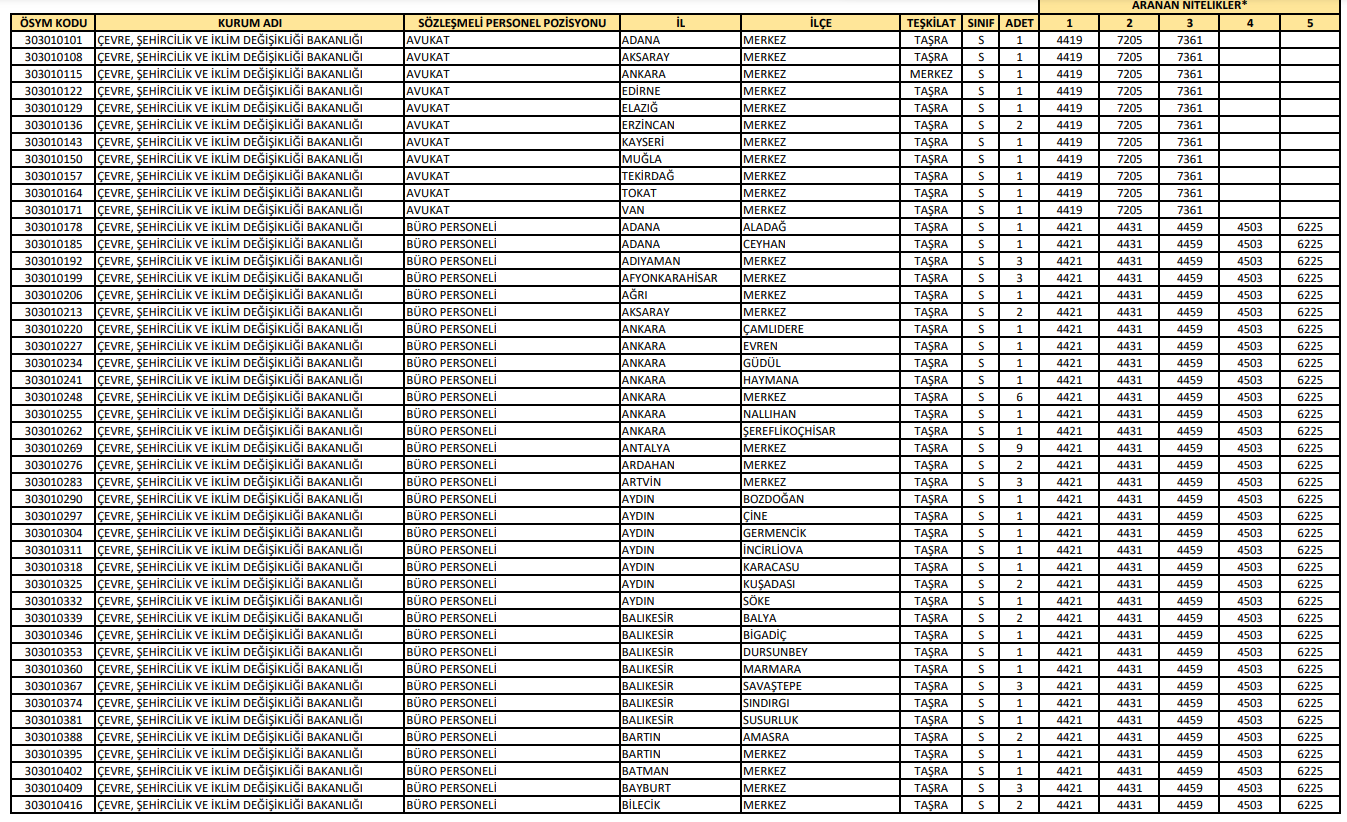Click the VAN city cell
Image resolution: width=1347 pixels, height=822 pixels.
click(680, 210)
